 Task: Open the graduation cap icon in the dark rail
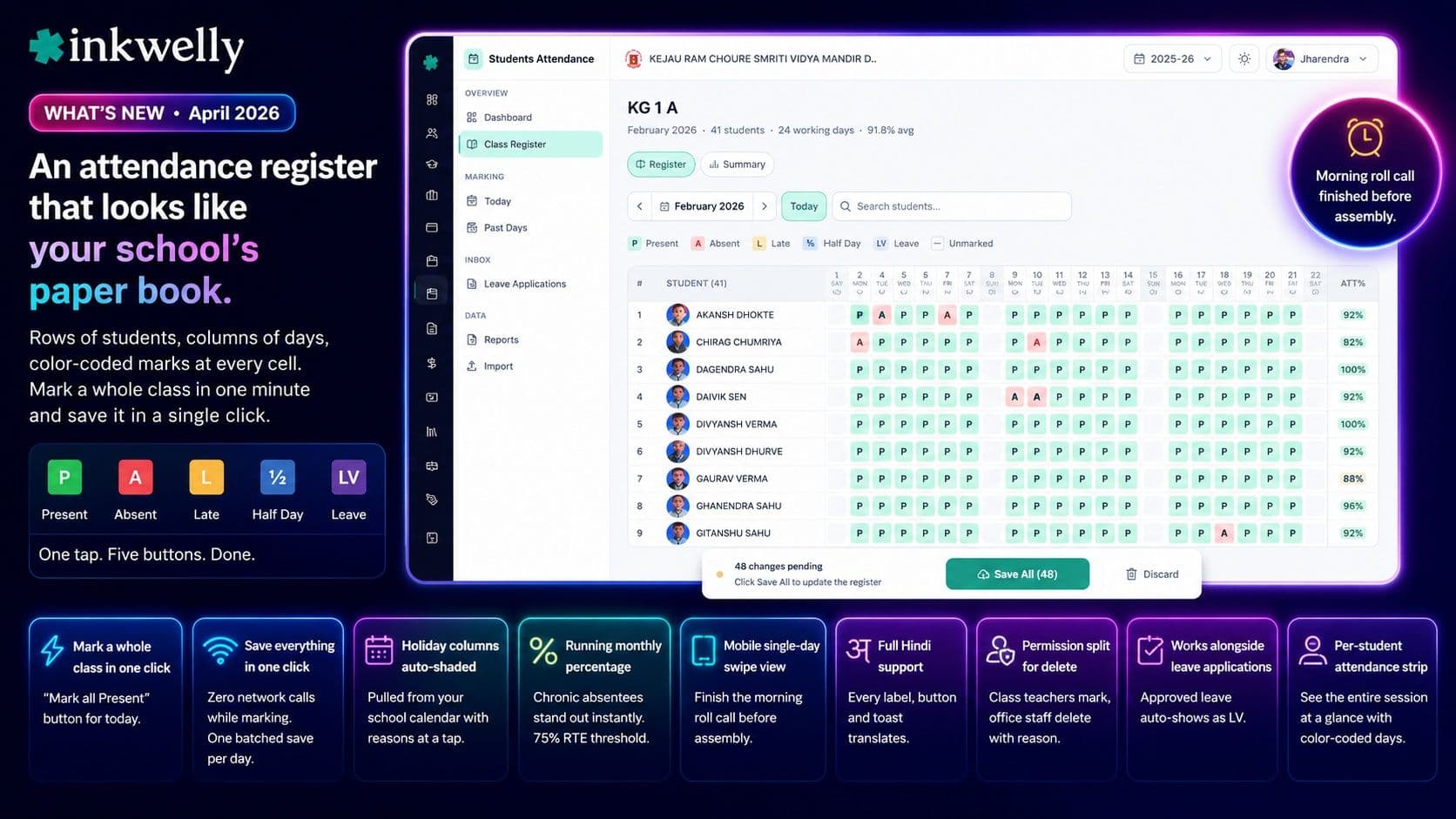(x=432, y=164)
